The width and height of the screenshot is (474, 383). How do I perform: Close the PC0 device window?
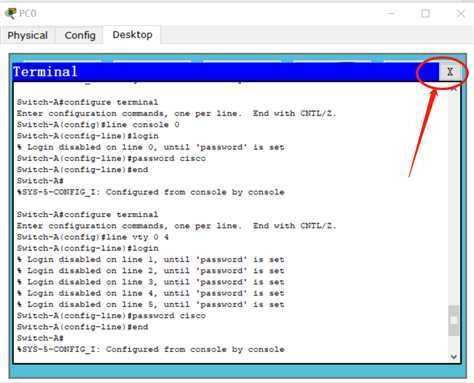[461, 14]
